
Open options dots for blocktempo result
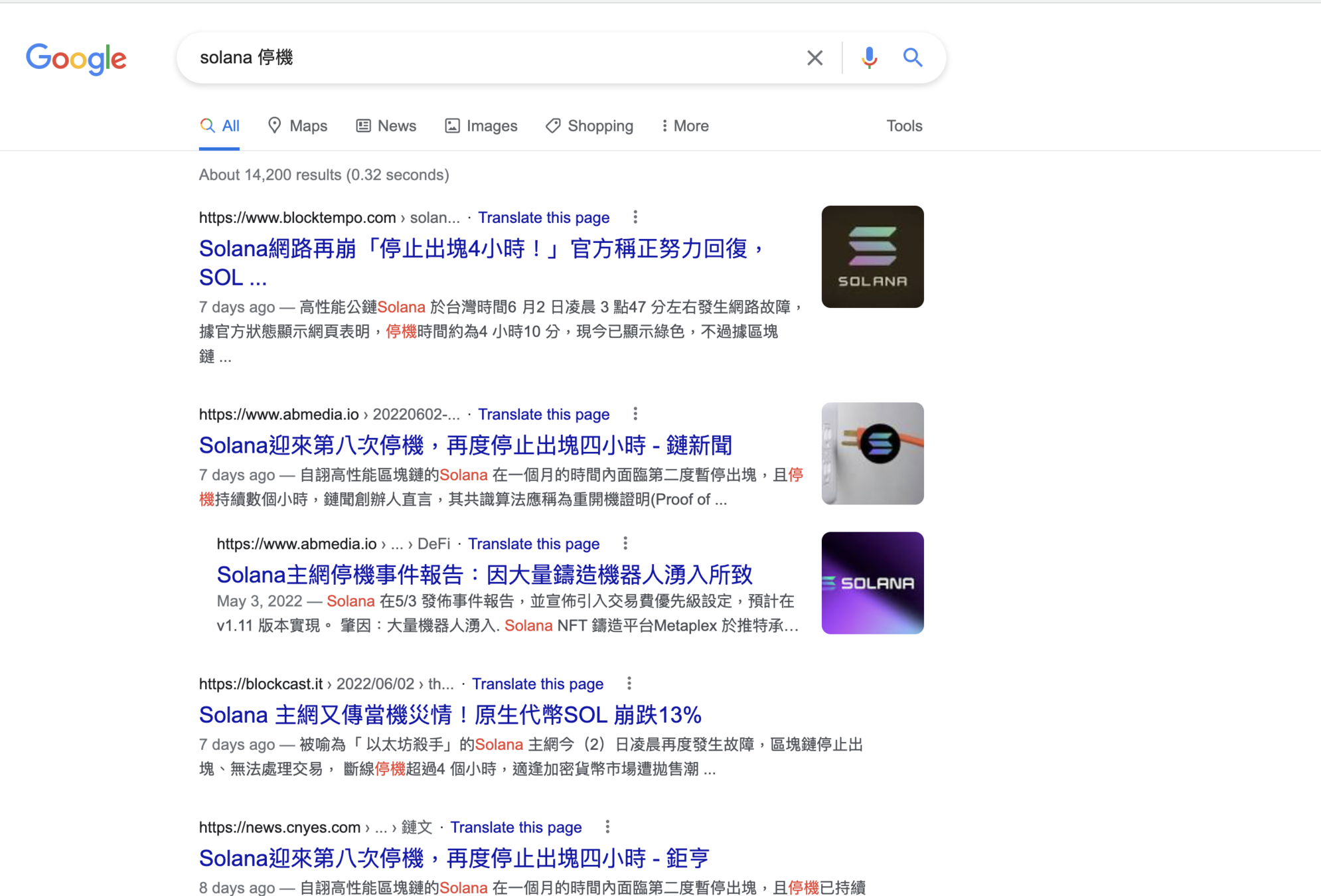635,217
